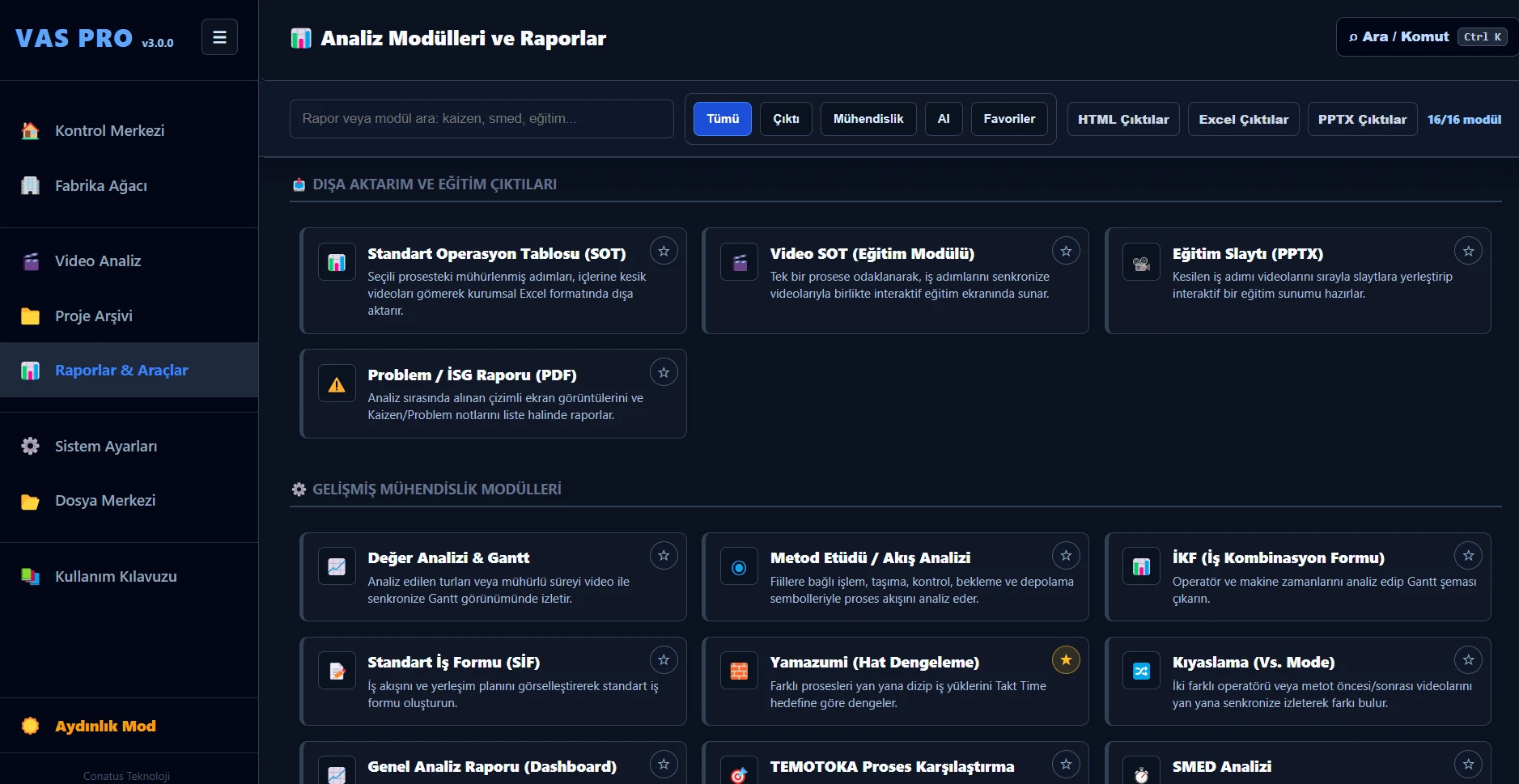
Task: Star the Değer Analizi & Gantt module
Action: (x=664, y=555)
